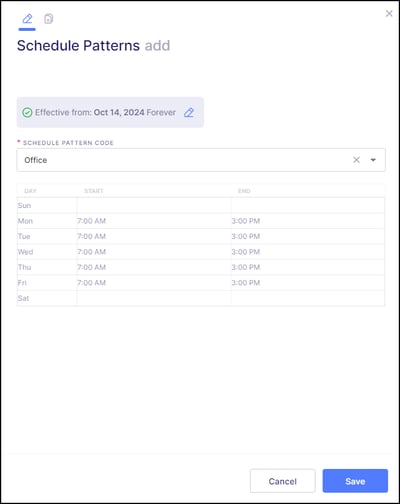This screenshot has width=400, height=504.
Task: Click the empty Saturday end cell
Action: point(308,298)
